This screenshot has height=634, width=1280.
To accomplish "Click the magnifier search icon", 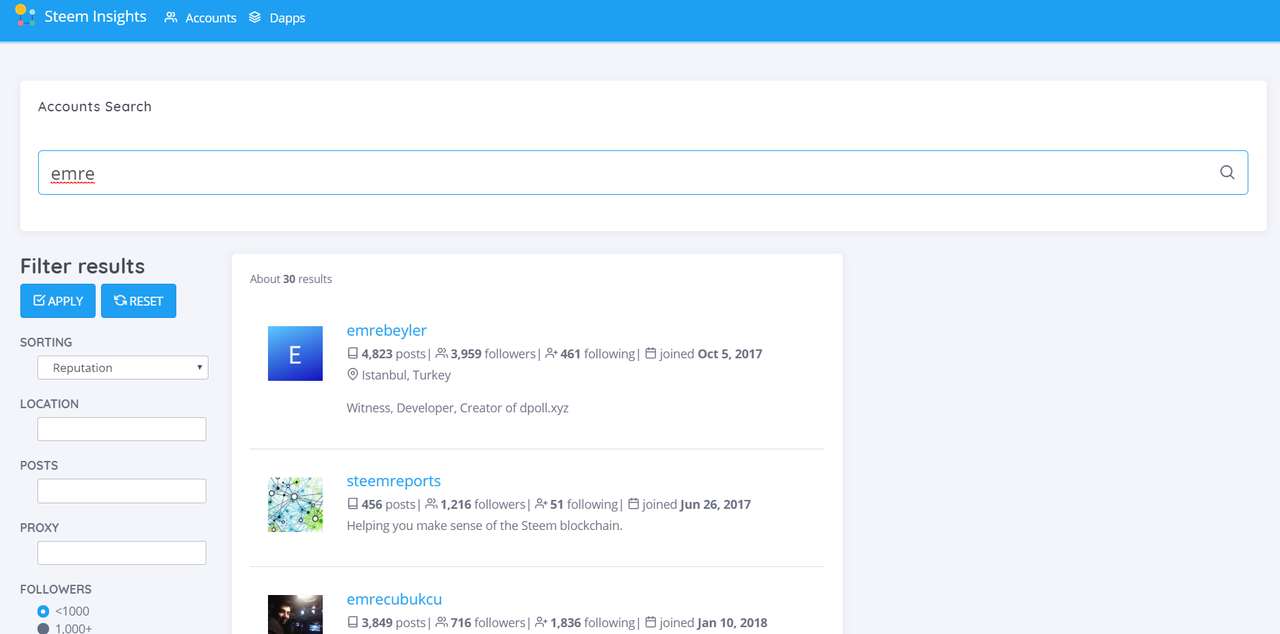I will tap(1227, 172).
